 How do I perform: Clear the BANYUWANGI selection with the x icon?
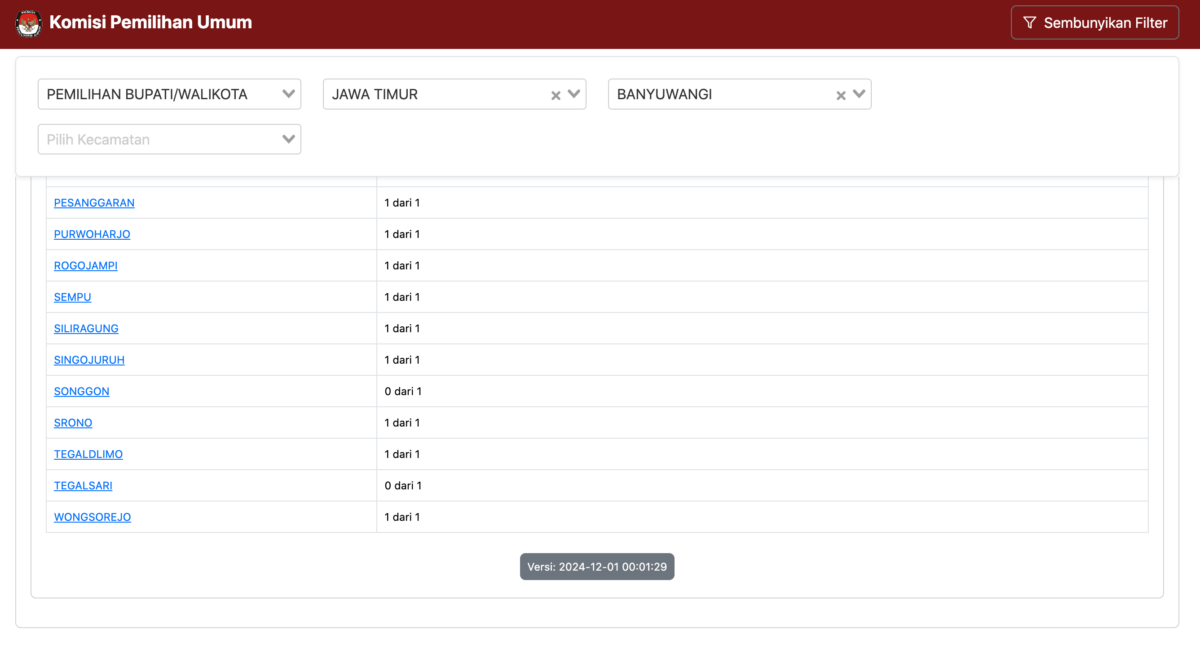click(841, 95)
